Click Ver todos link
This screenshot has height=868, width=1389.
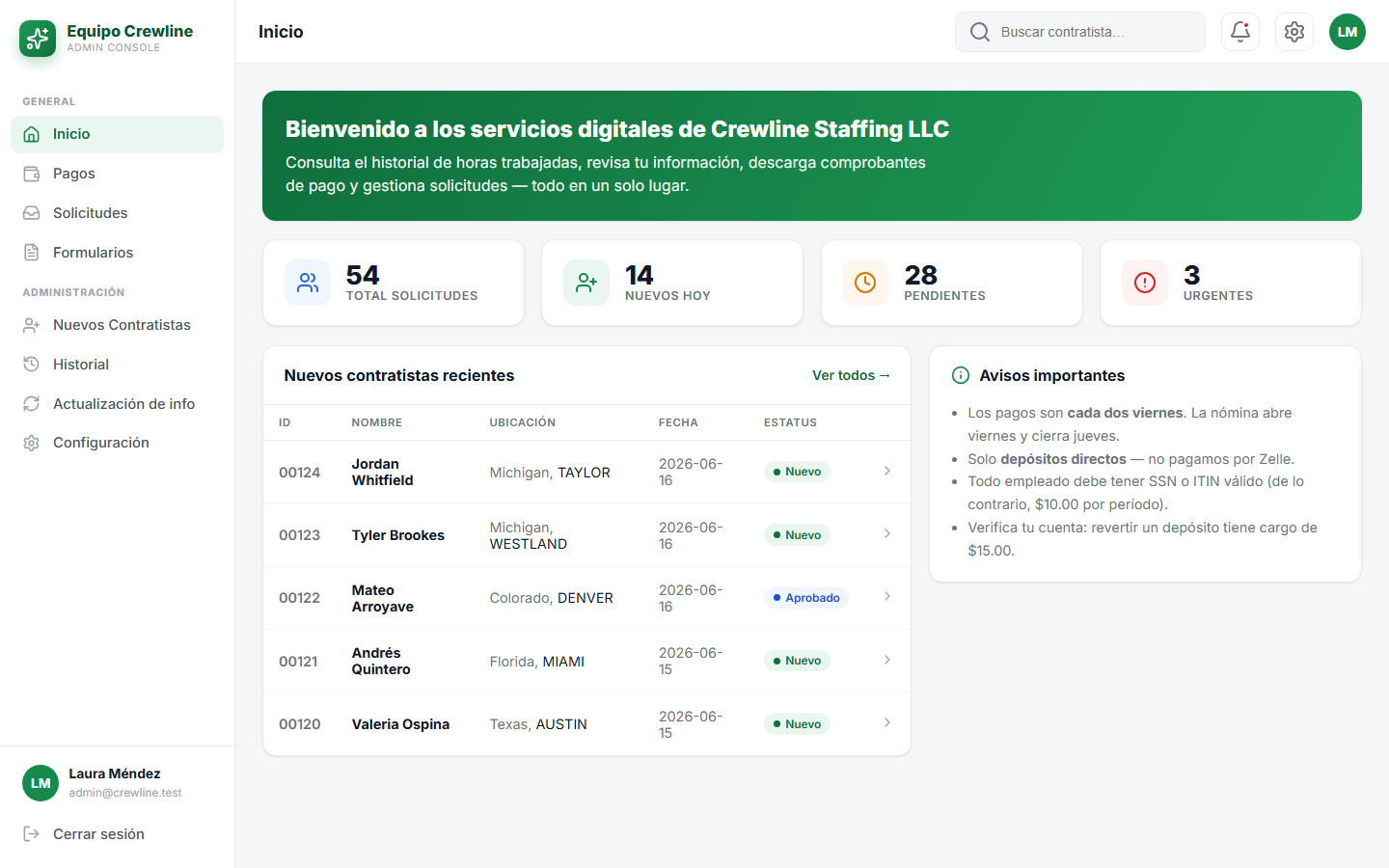pos(851,375)
